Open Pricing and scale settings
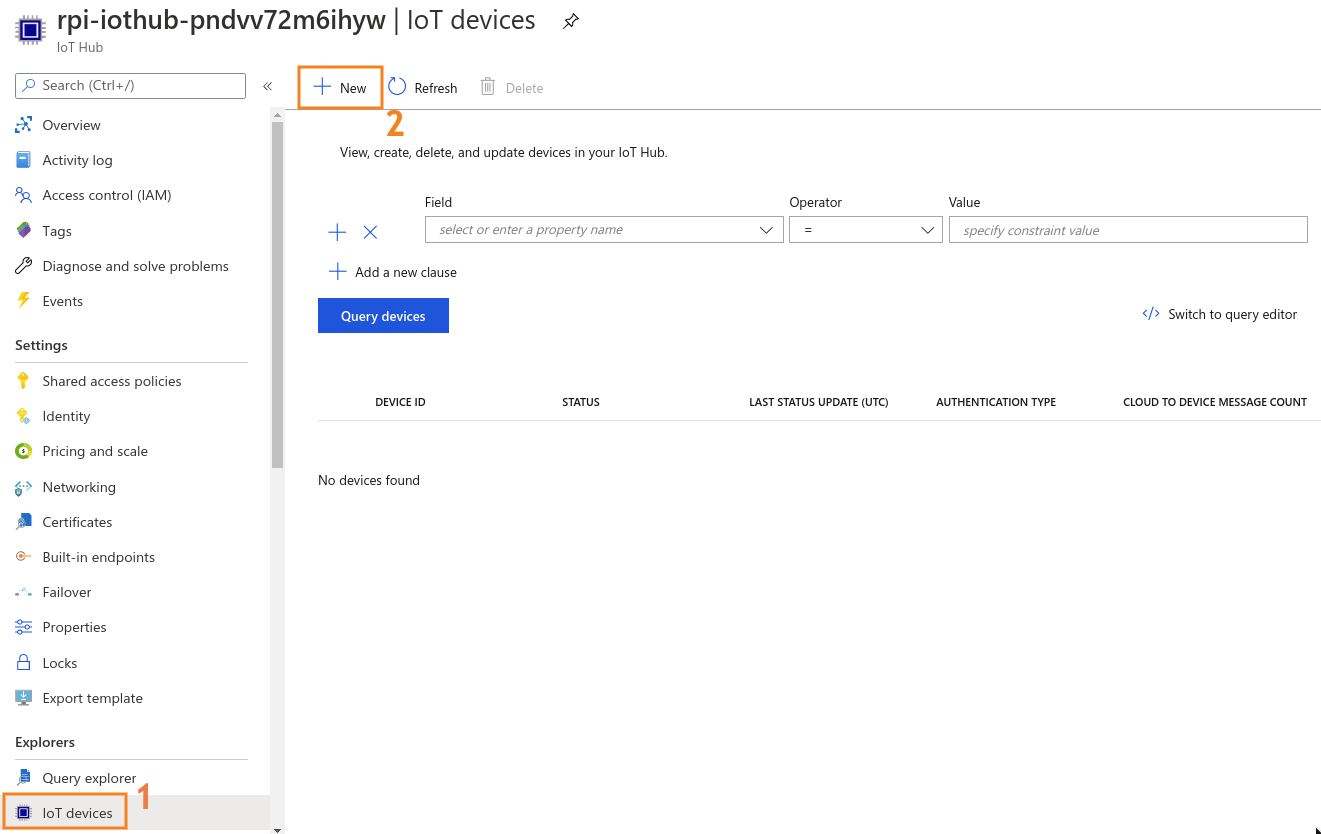The image size is (1321, 834). (95, 451)
